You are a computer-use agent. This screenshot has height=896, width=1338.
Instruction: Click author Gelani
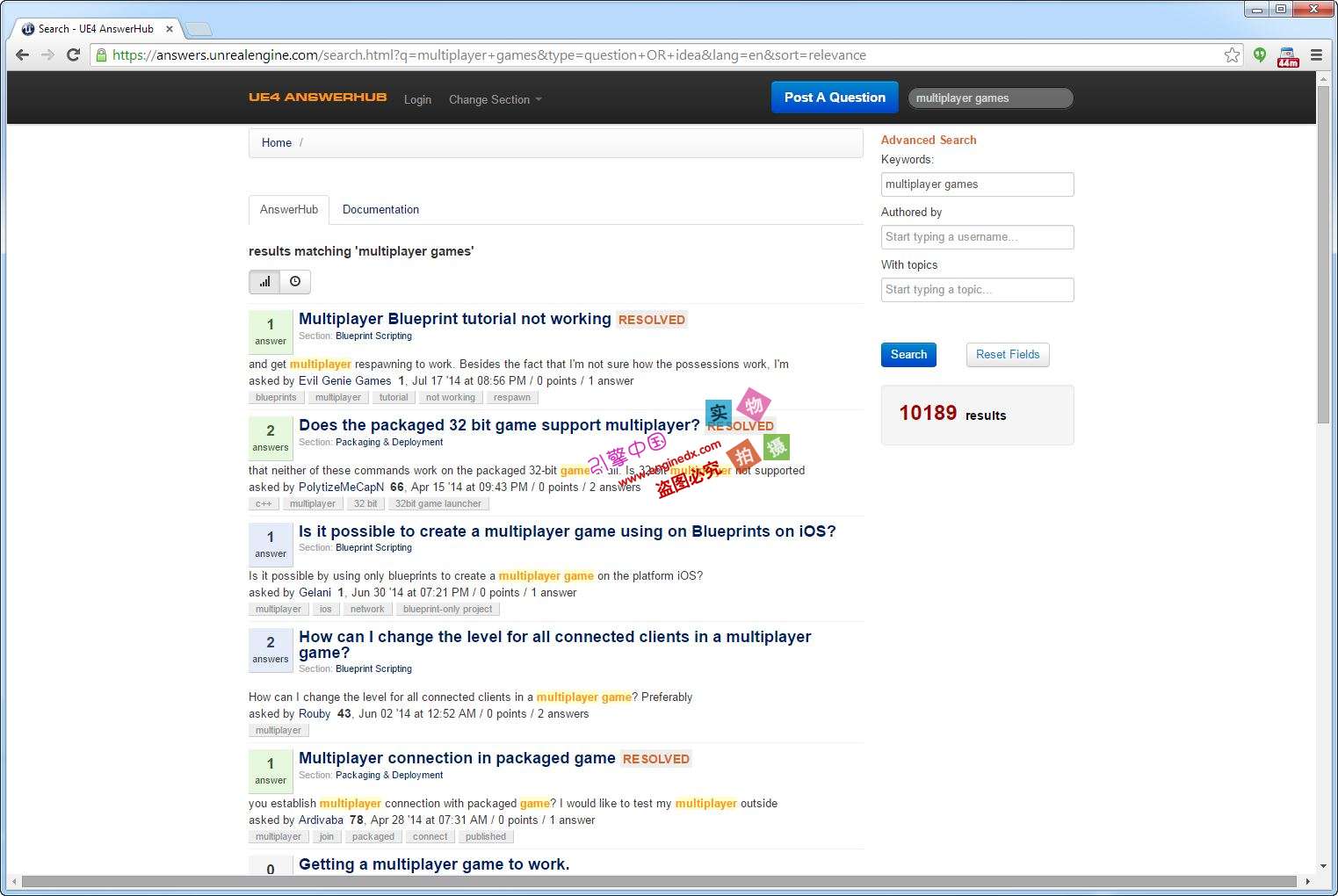pos(315,592)
